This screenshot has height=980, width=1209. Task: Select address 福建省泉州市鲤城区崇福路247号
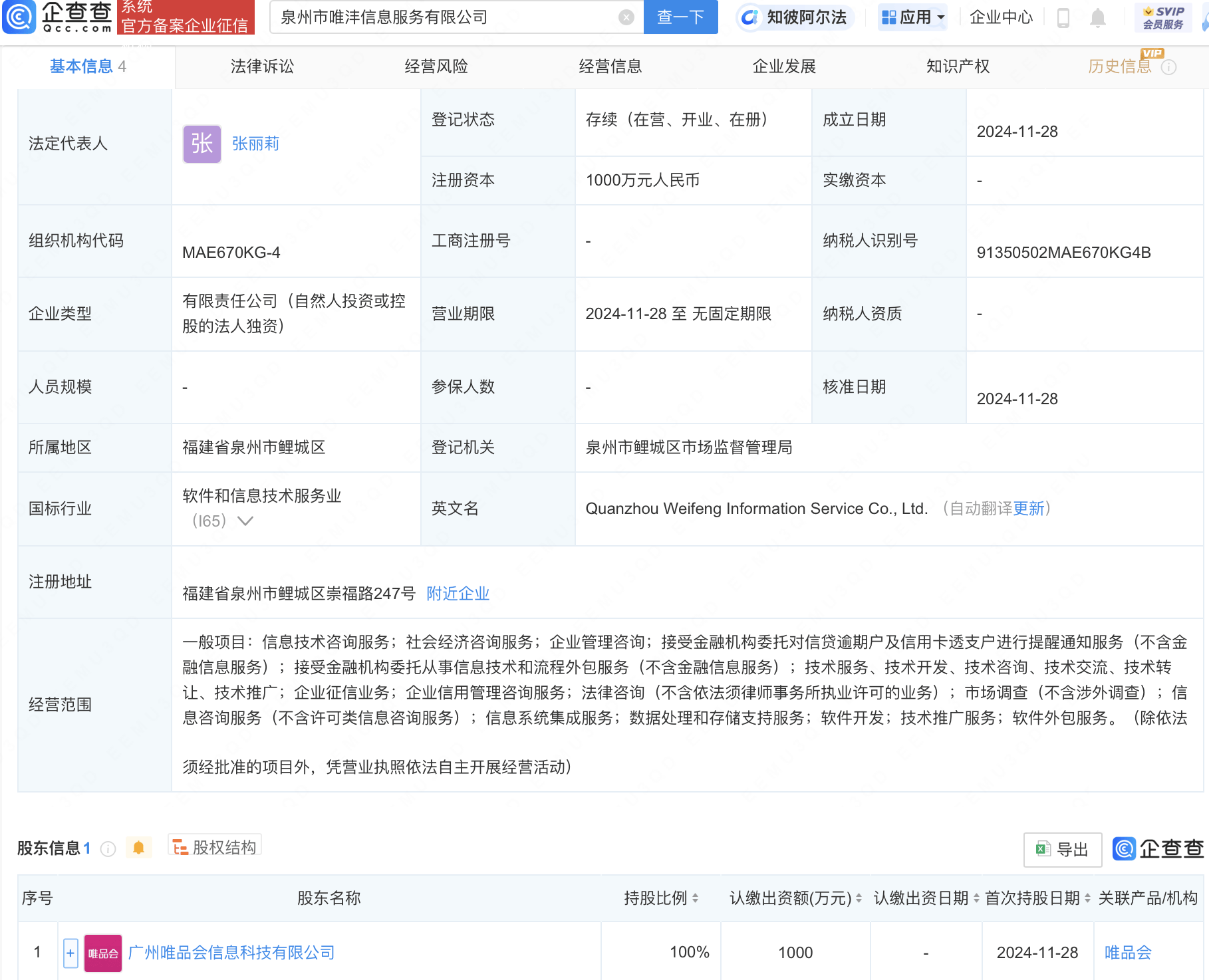[299, 594]
